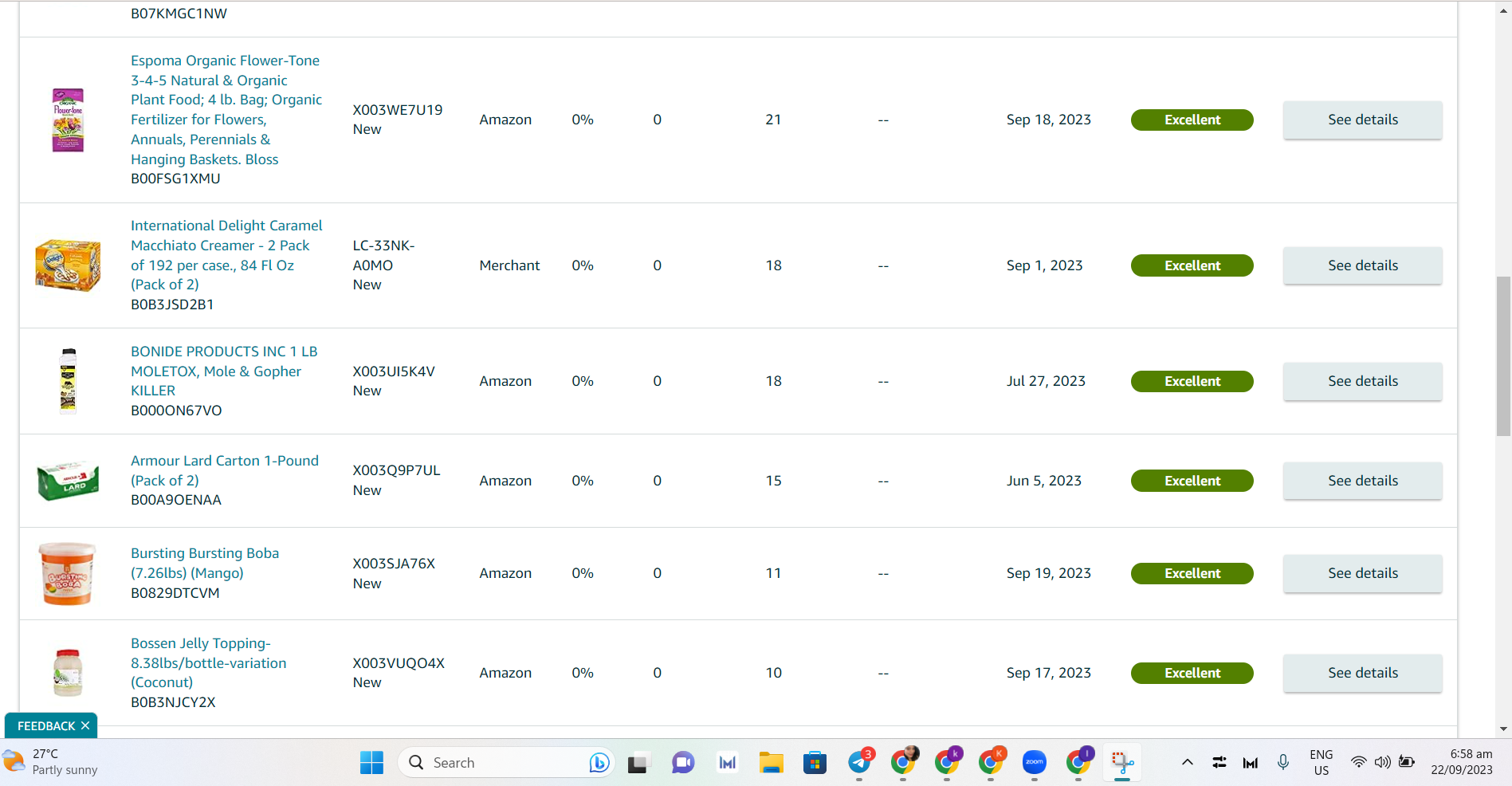
Task: Open File Explorer from the taskbar
Action: (x=771, y=763)
